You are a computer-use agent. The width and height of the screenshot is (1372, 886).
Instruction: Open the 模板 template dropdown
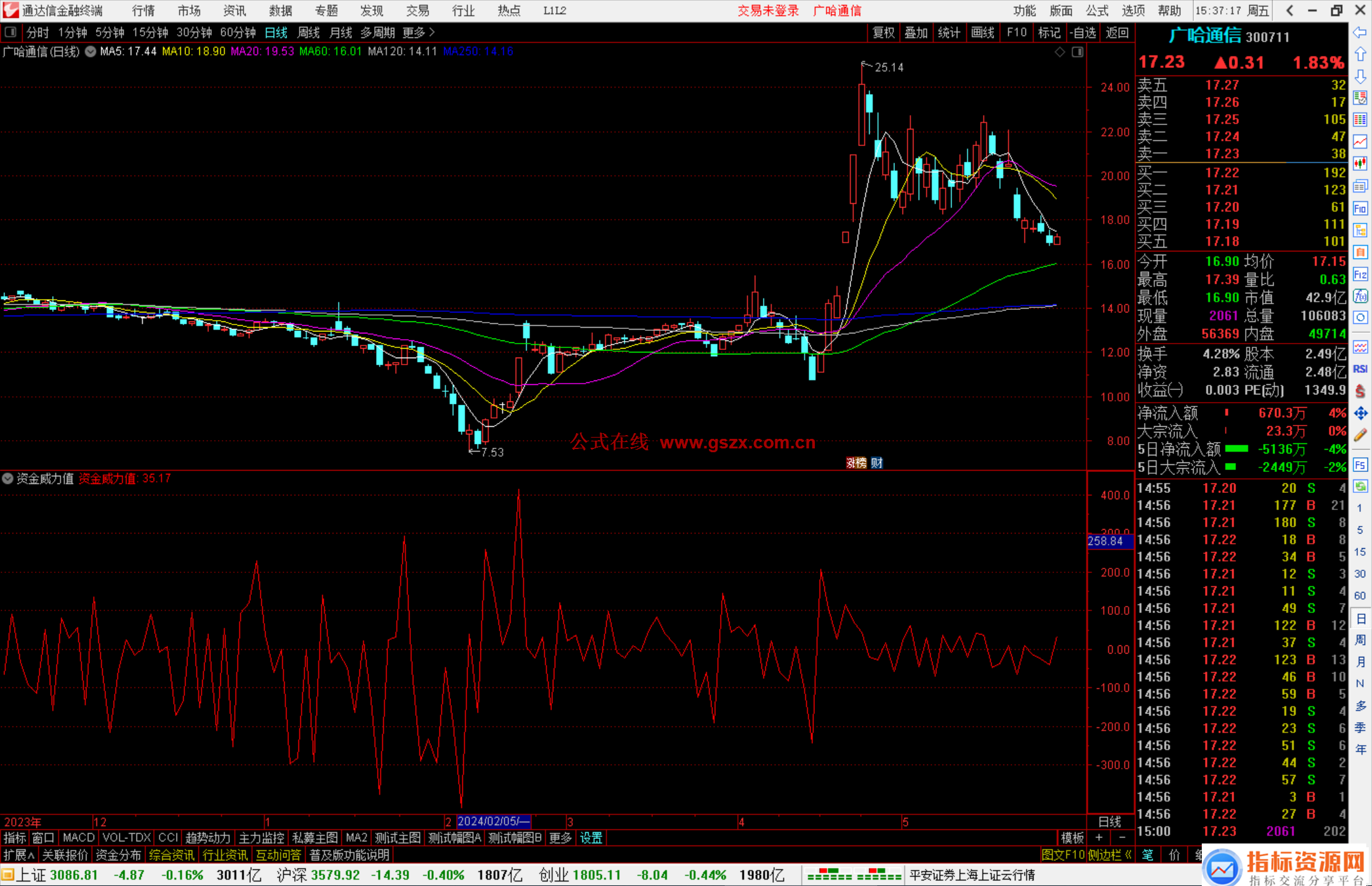tap(1073, 838)
